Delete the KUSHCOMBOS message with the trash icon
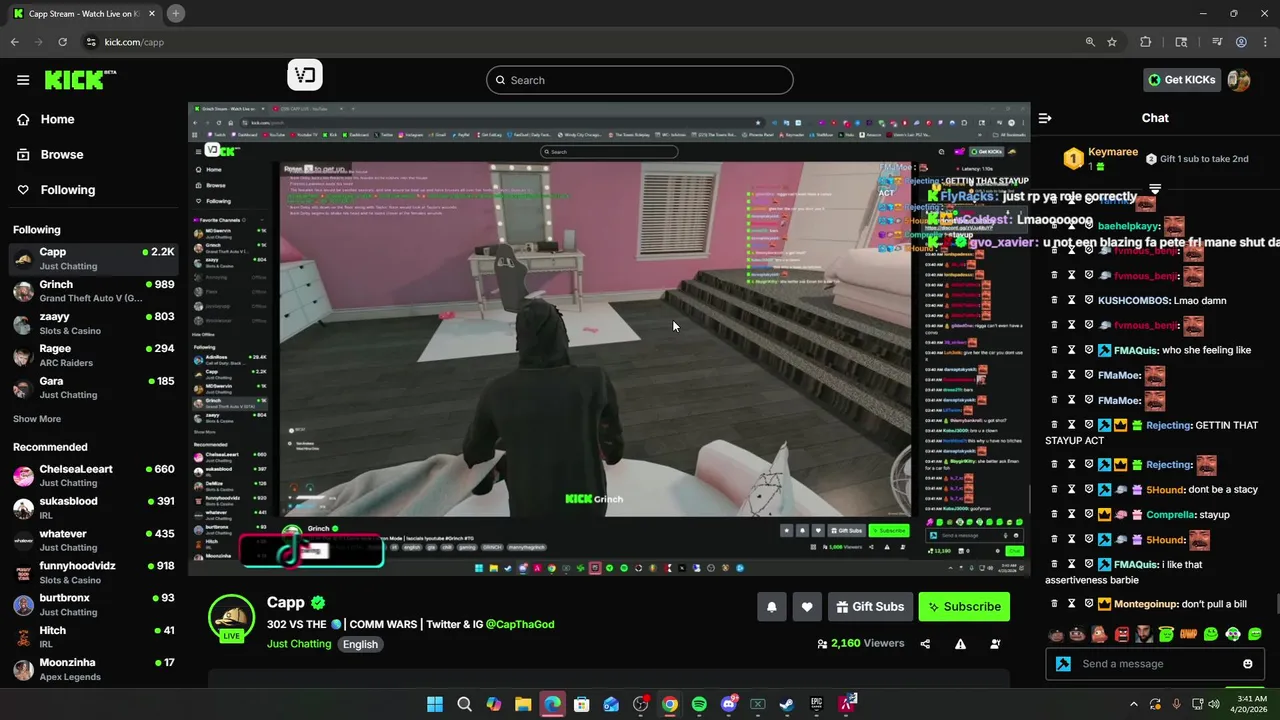The height and width of the screenshot is (720, 1280). [x=1054, y=300]
